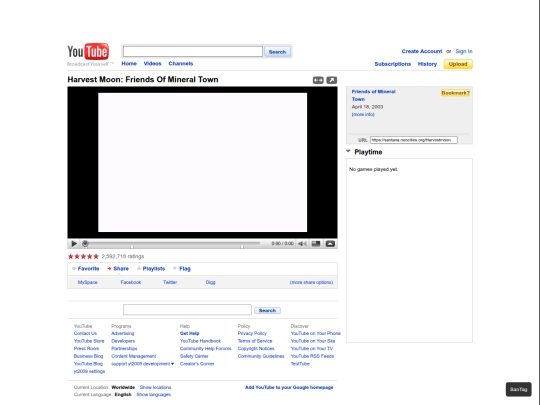This screenshot has height=405, width=540.
Task: Click the yellow Upload button
Action: [458, 64]
